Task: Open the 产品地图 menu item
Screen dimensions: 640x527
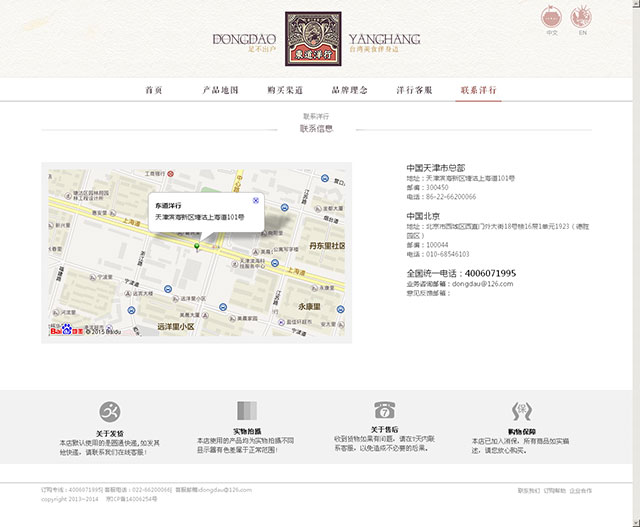Action: coord(220,90)
